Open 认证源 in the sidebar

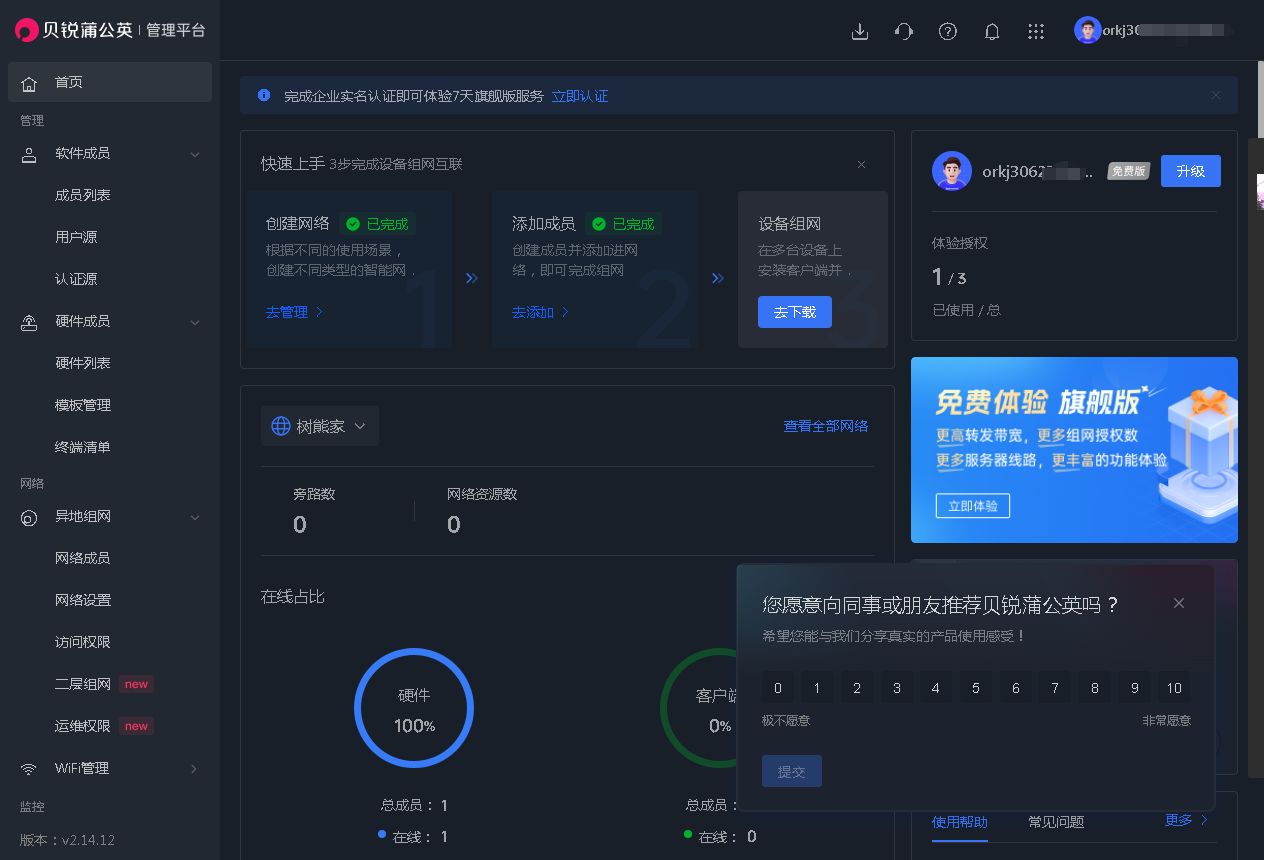pos(76,279)
